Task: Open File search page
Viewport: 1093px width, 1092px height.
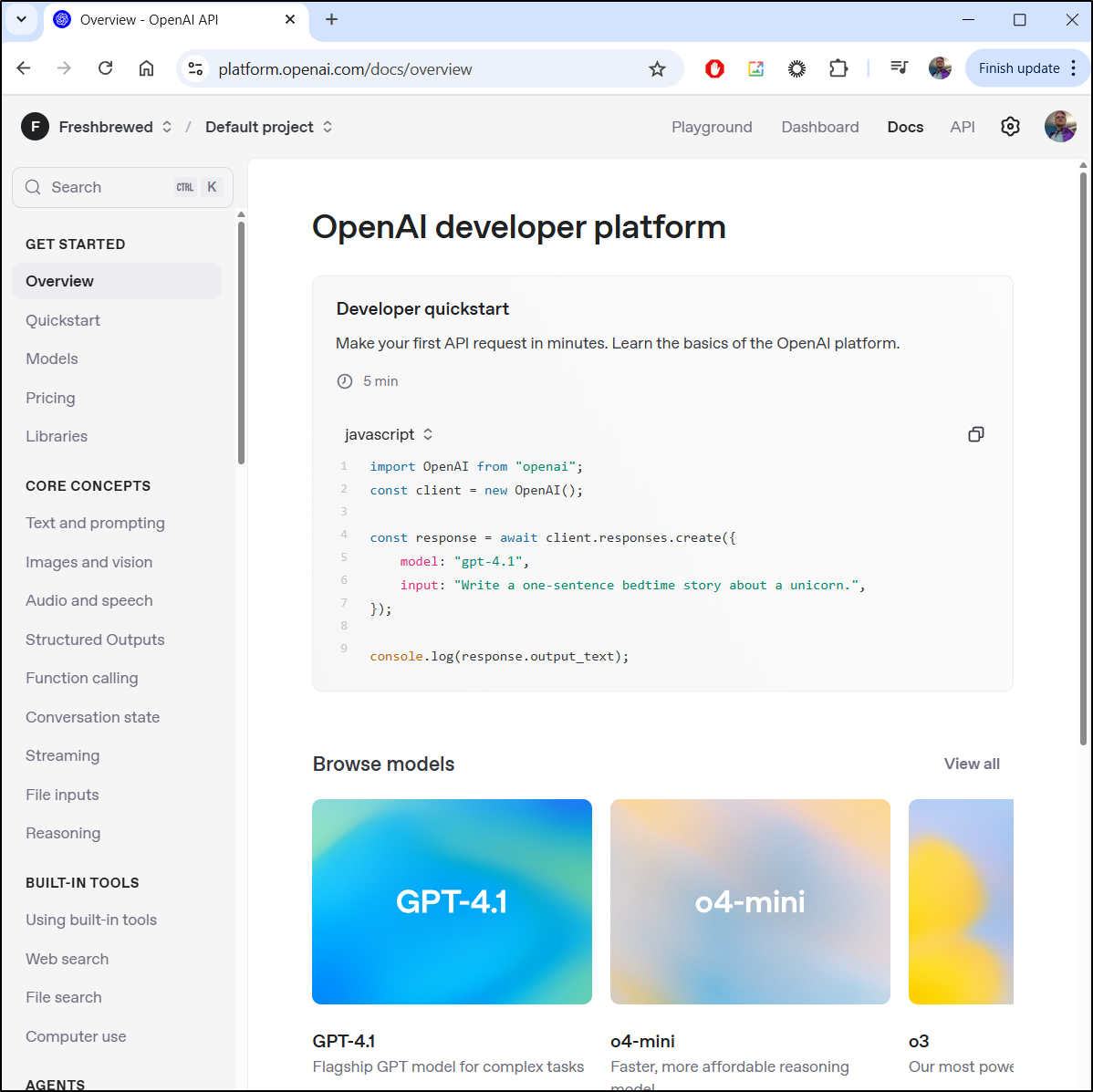Action: click(x=64, y=997)
